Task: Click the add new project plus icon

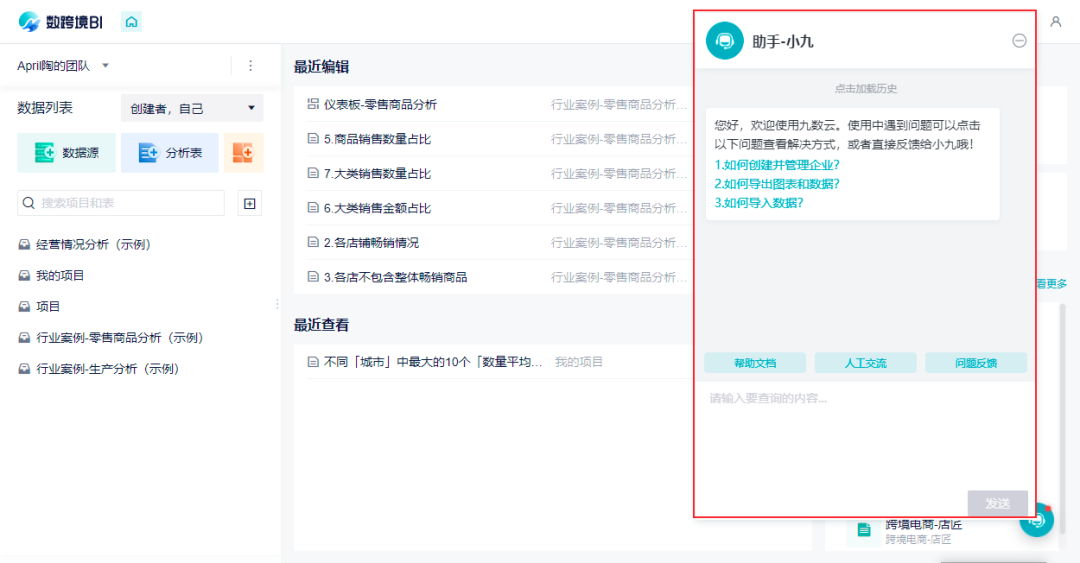Action: coord(249,203)
